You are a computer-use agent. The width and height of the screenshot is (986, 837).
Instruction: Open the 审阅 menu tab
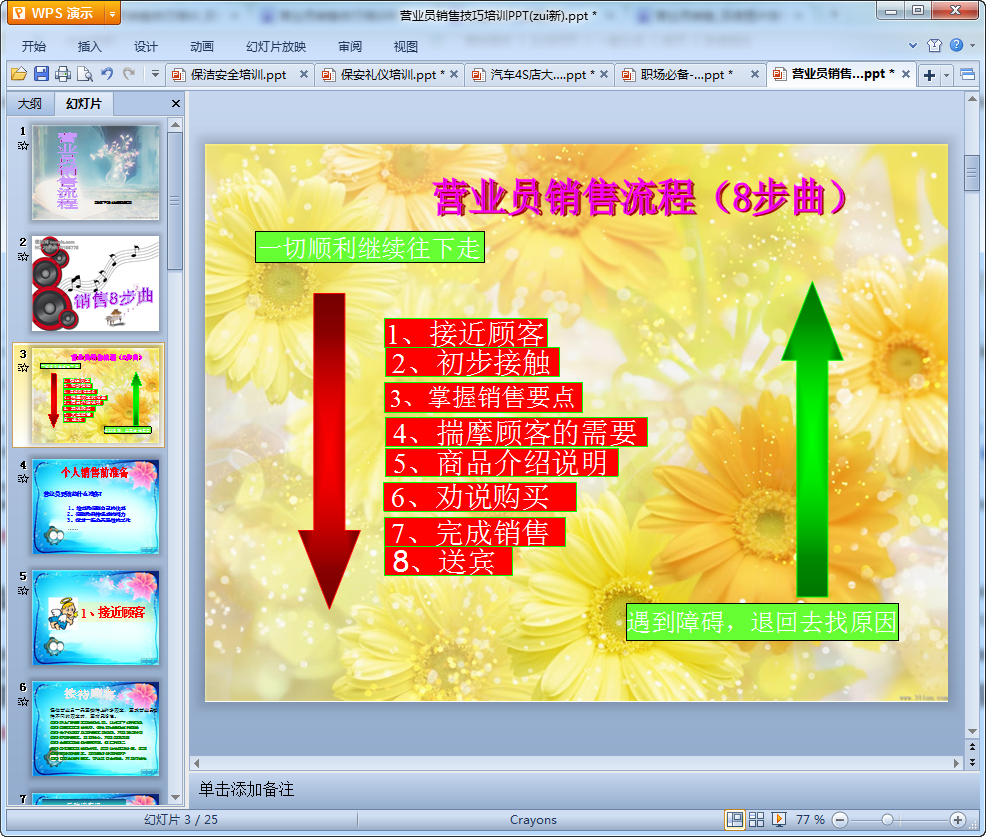pyautogui.click(x=350, y=47)
